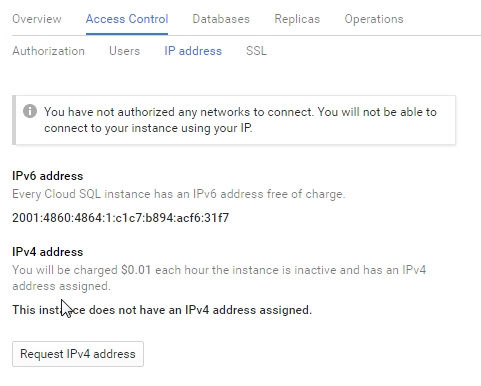The height and width of the screenshot is (386, 481).
Task: Click the IPv6 address value 2001:4860:4864:1:c1c7:b894:acf6:31f7
Action: [x=121, y=218]
